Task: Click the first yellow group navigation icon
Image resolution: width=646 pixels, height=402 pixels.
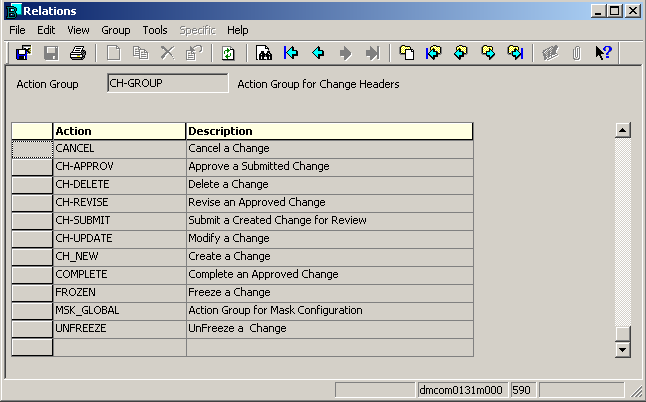Action: coord(407,53)
